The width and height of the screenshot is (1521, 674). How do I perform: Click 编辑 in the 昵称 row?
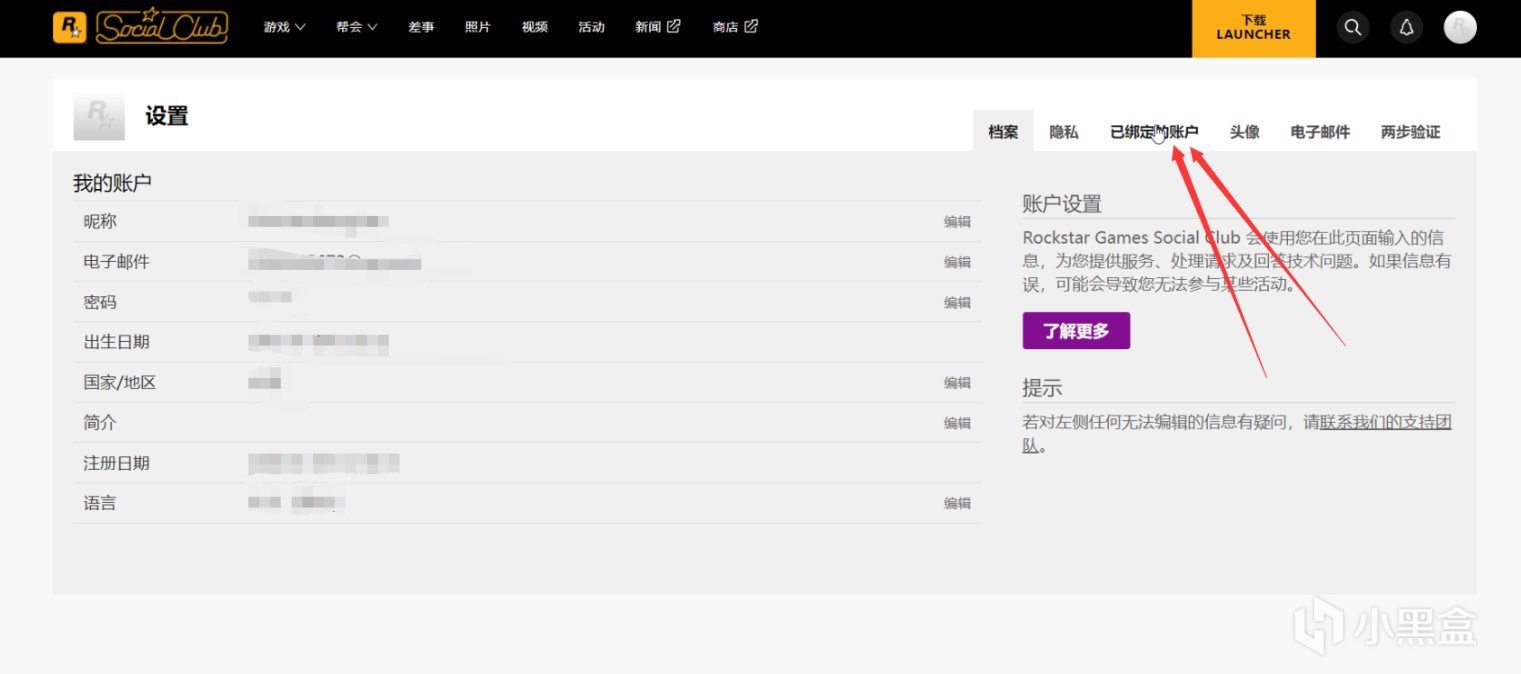point(957,222)
